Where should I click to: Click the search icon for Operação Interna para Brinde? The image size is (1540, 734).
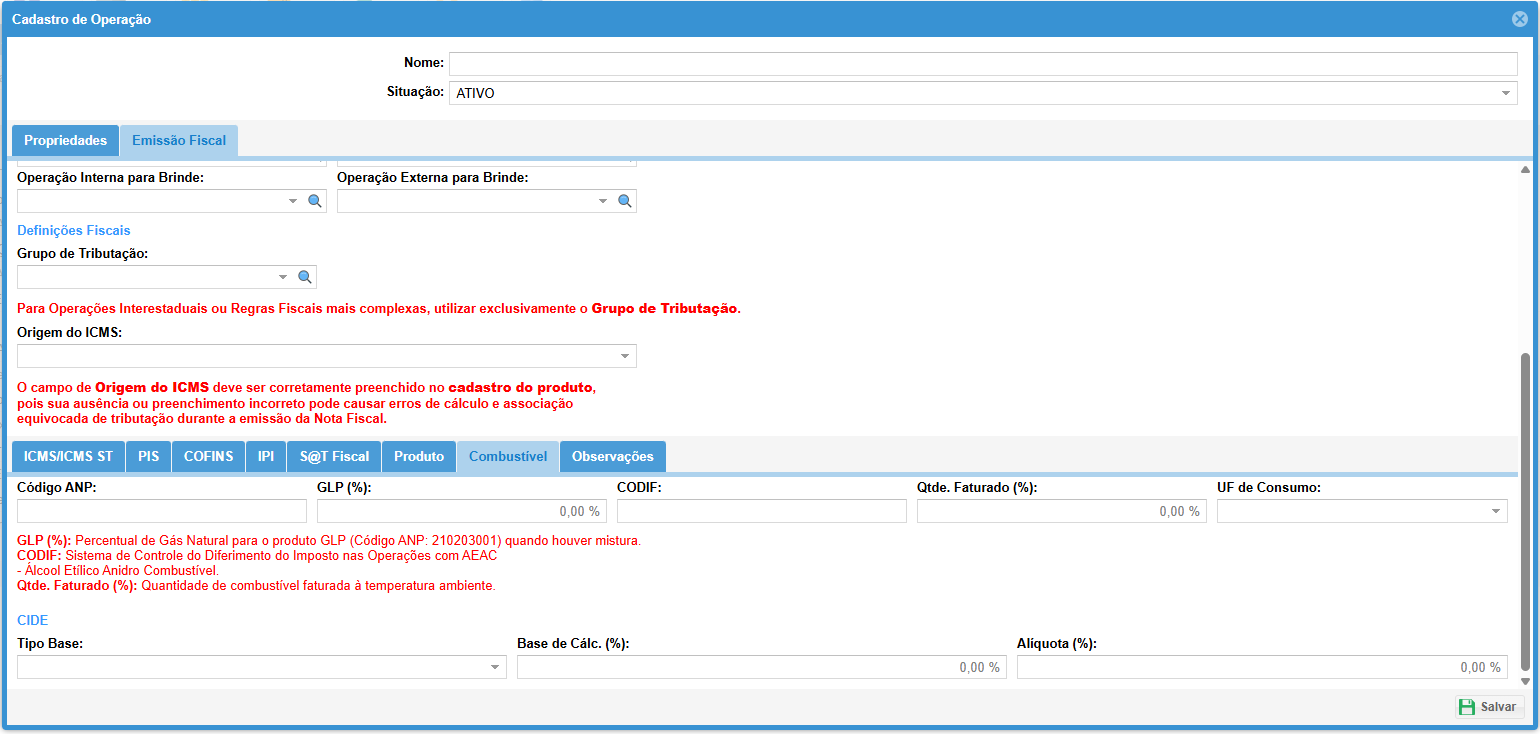click(314, 201)
